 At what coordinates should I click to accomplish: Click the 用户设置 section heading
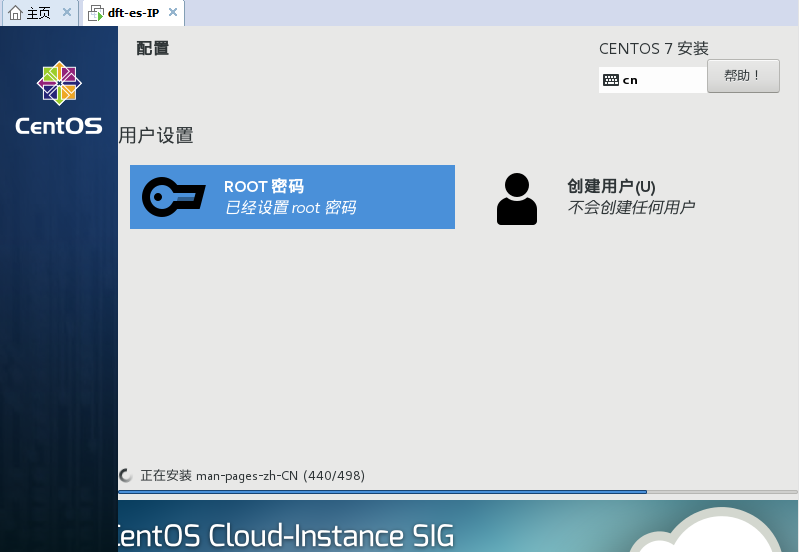[x=156, y=136]
